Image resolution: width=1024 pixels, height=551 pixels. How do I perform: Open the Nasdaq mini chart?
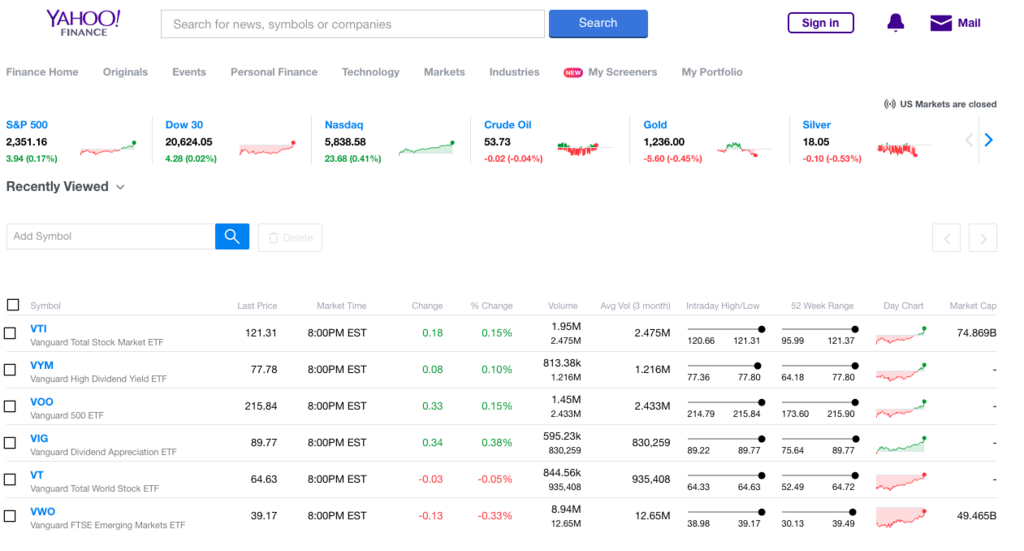(426, 148)
